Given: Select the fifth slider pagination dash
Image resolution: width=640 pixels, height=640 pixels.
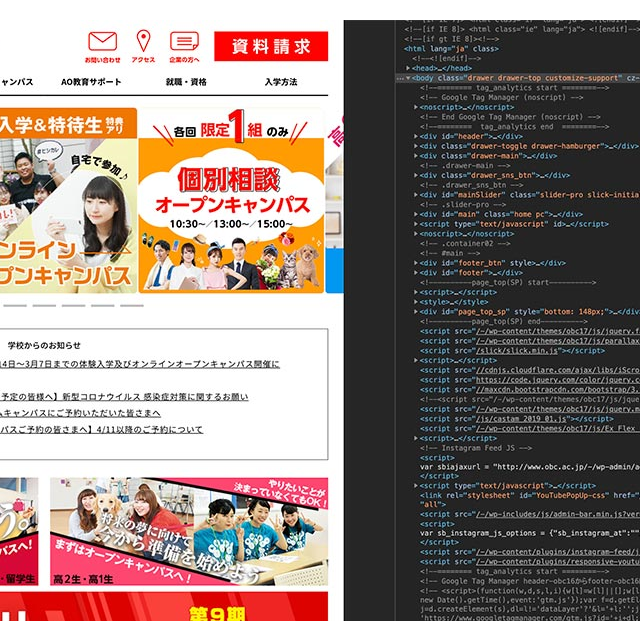Looking at the screenshot, I should [x=132, y=305].
